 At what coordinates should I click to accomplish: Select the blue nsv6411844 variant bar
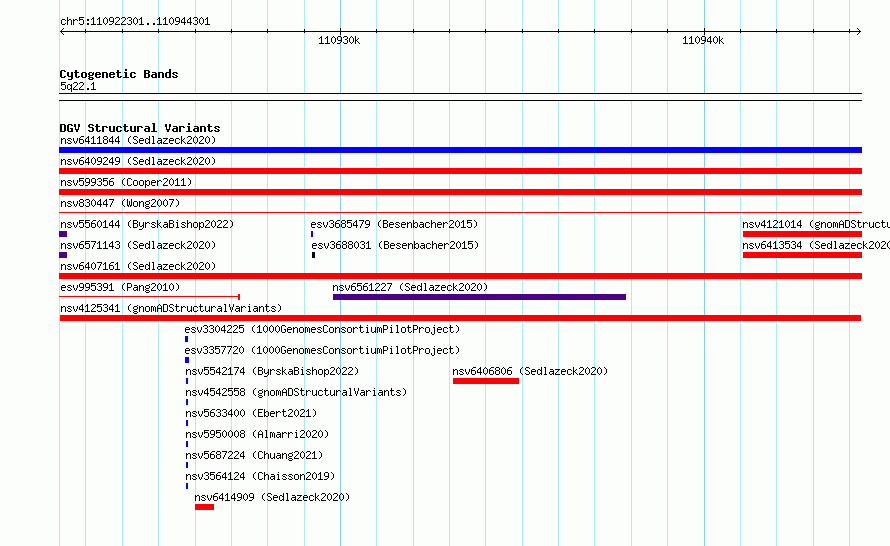click(x=460, y=150)
